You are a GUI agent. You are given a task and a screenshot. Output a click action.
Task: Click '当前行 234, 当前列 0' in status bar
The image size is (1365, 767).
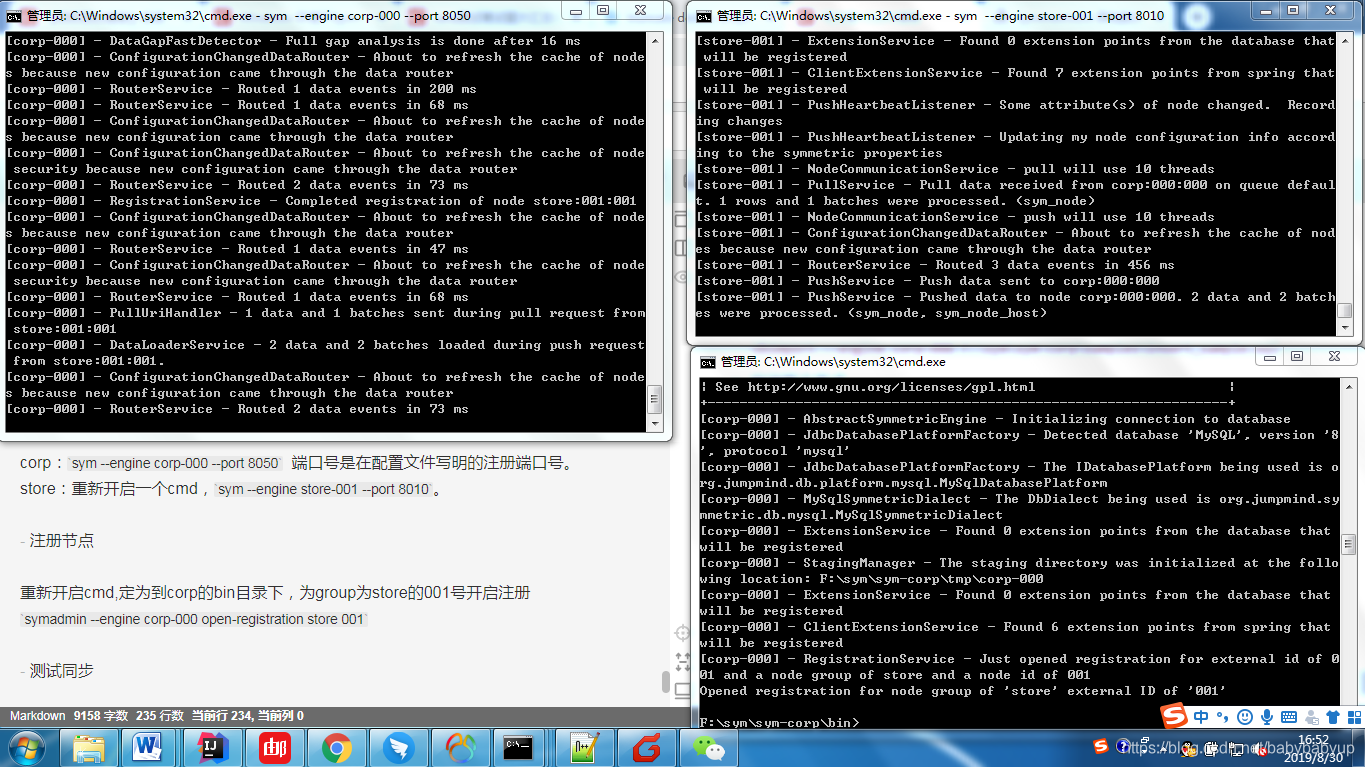click(246, 716)
